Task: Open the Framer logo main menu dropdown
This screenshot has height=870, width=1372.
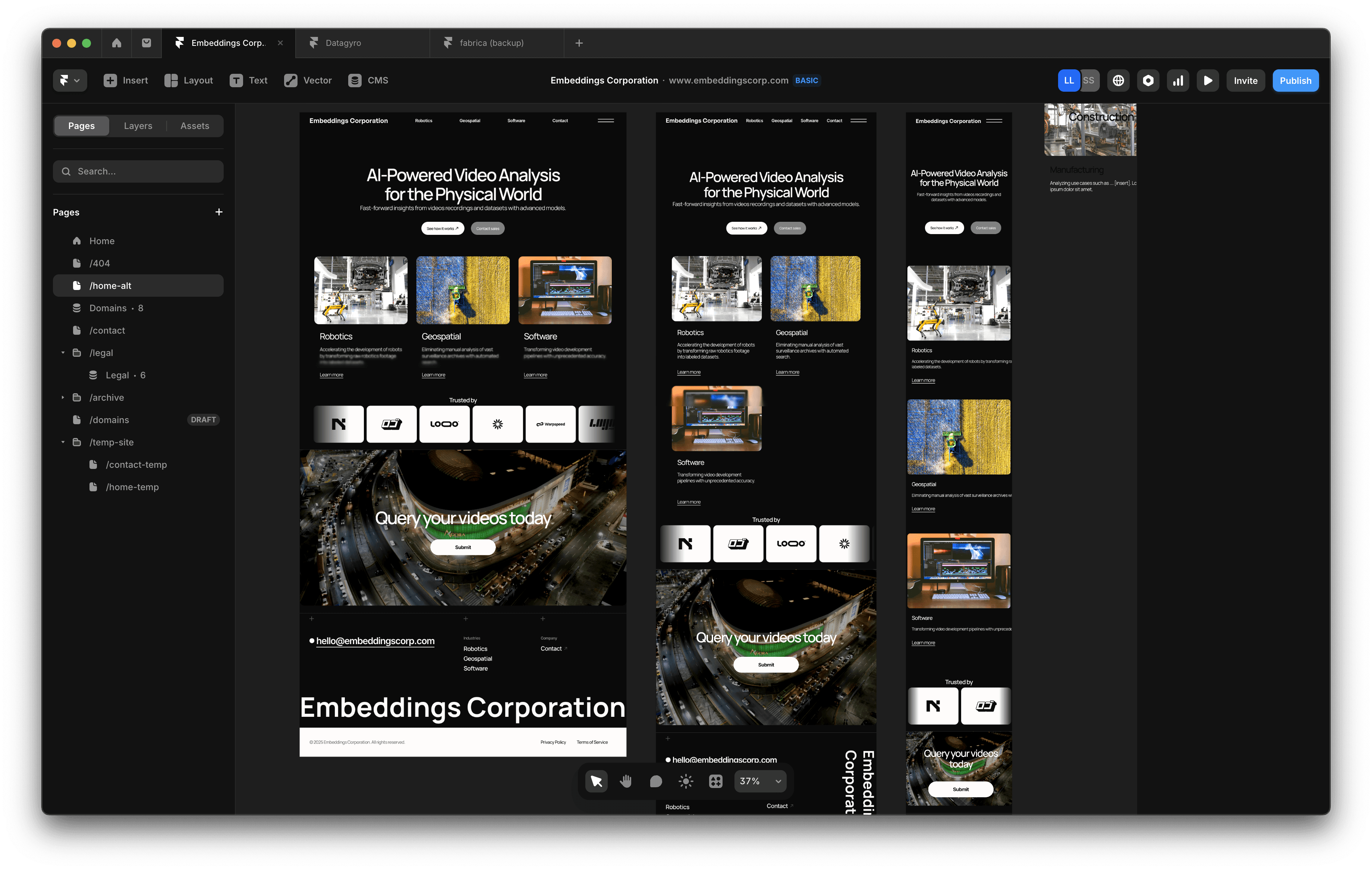Action: tap(70, 81)
